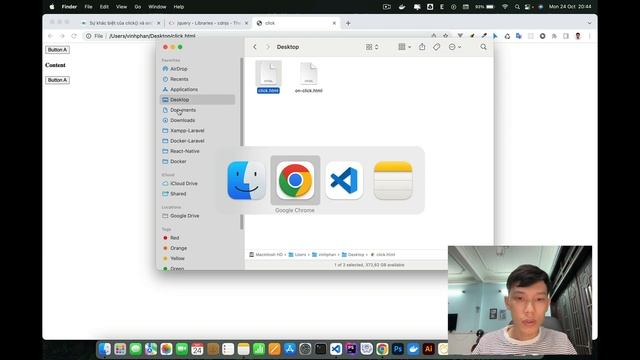Open a new Chrome tab
640x360 pixels.
click(x=348, y=23)
